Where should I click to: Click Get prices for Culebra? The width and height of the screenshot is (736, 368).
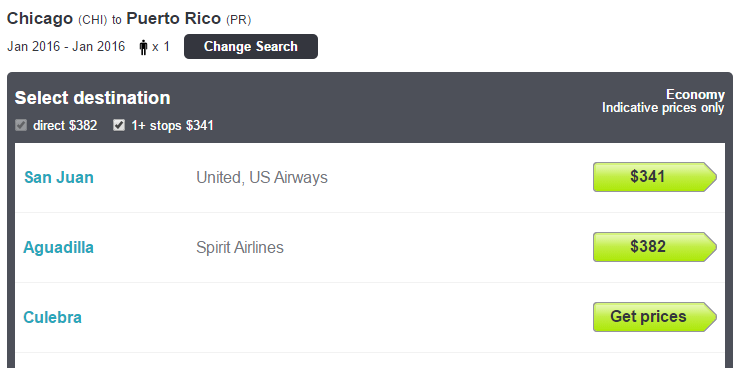coord(655,317)
